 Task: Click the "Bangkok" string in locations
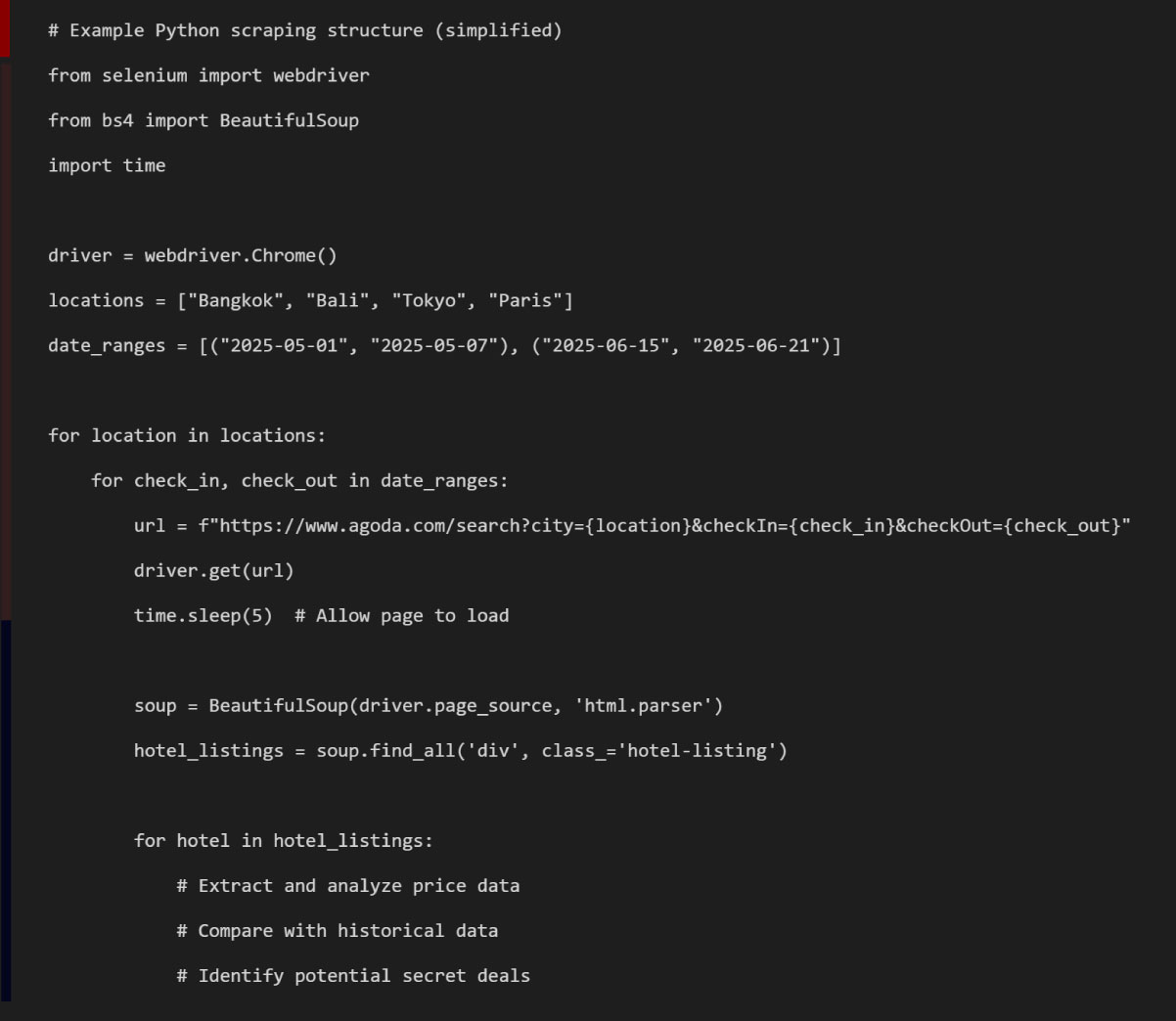[x=236, y=300]
